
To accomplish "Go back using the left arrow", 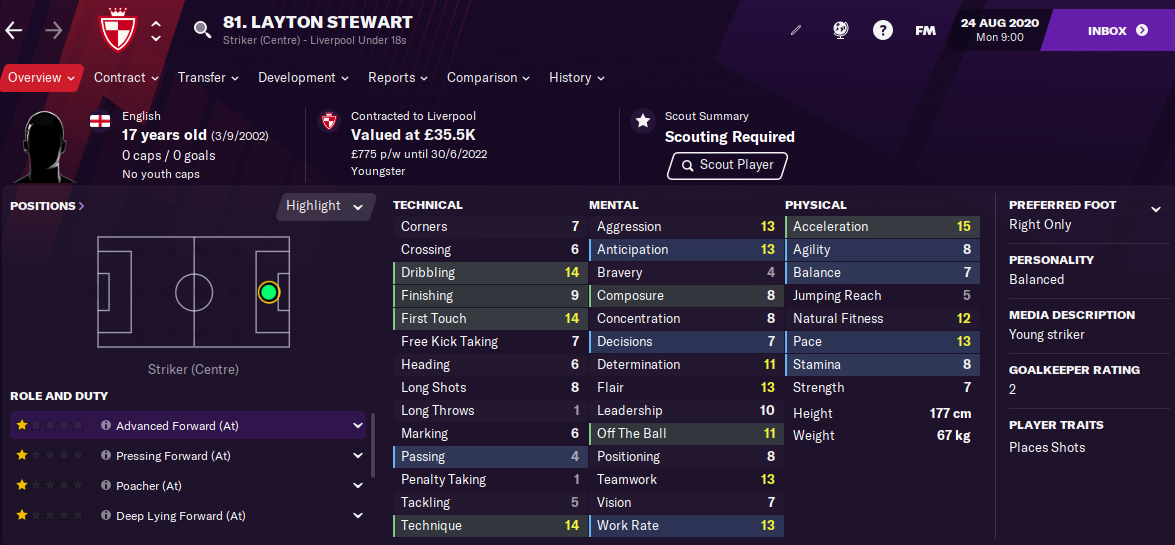I will click(14, 31).
